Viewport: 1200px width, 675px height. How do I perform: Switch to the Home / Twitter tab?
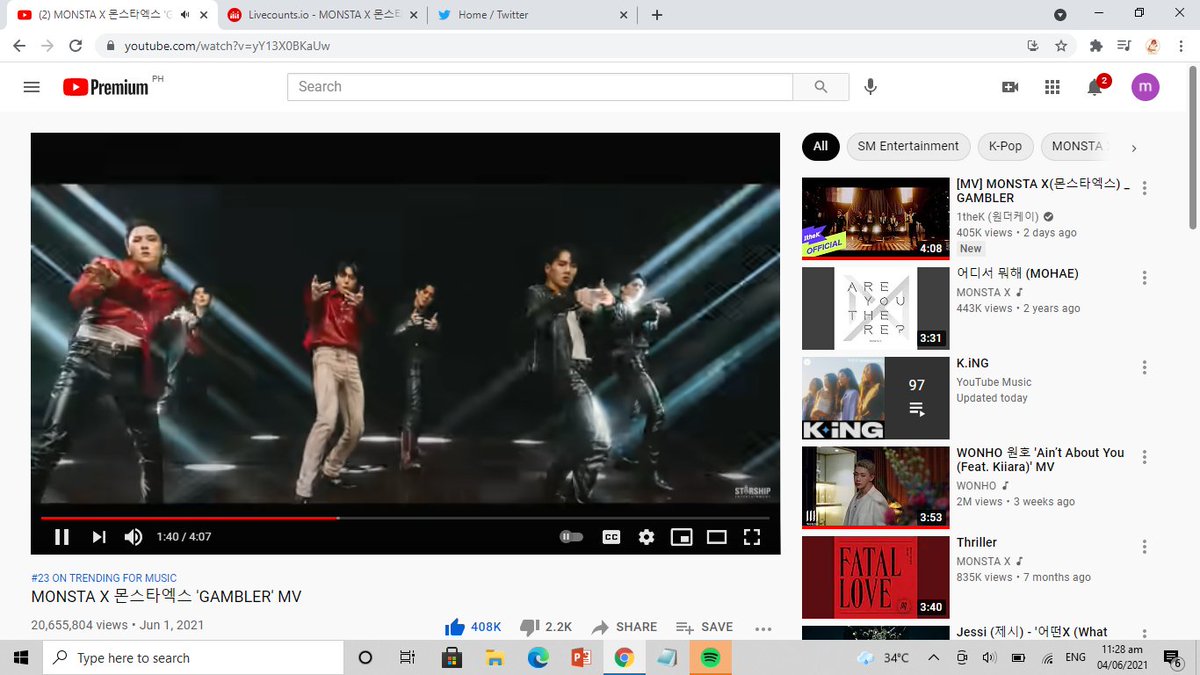(532, 15)
